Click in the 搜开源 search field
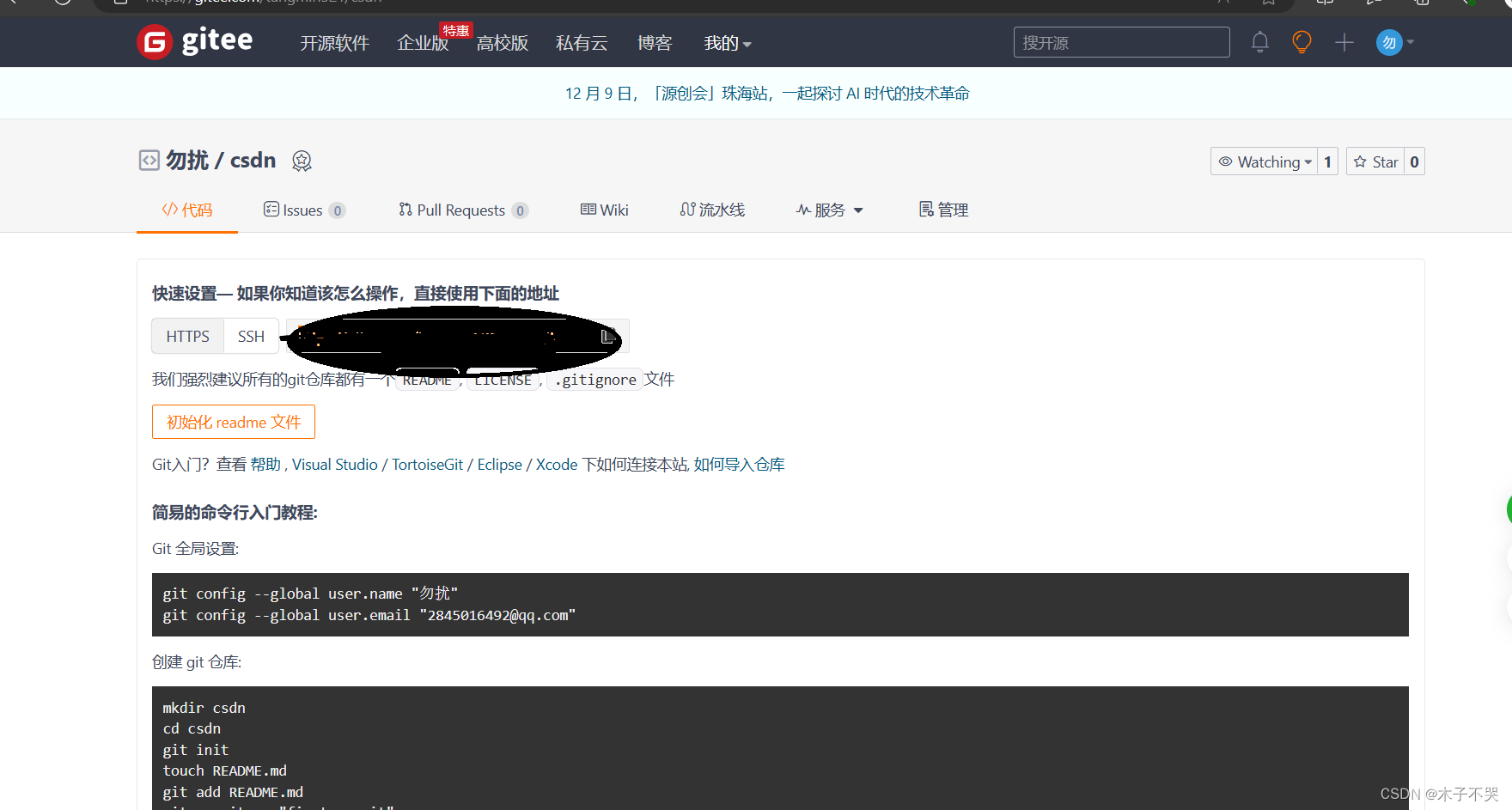Viewport: 1512px width, 810px height. pyautogui.click(x=1121, y=42)
